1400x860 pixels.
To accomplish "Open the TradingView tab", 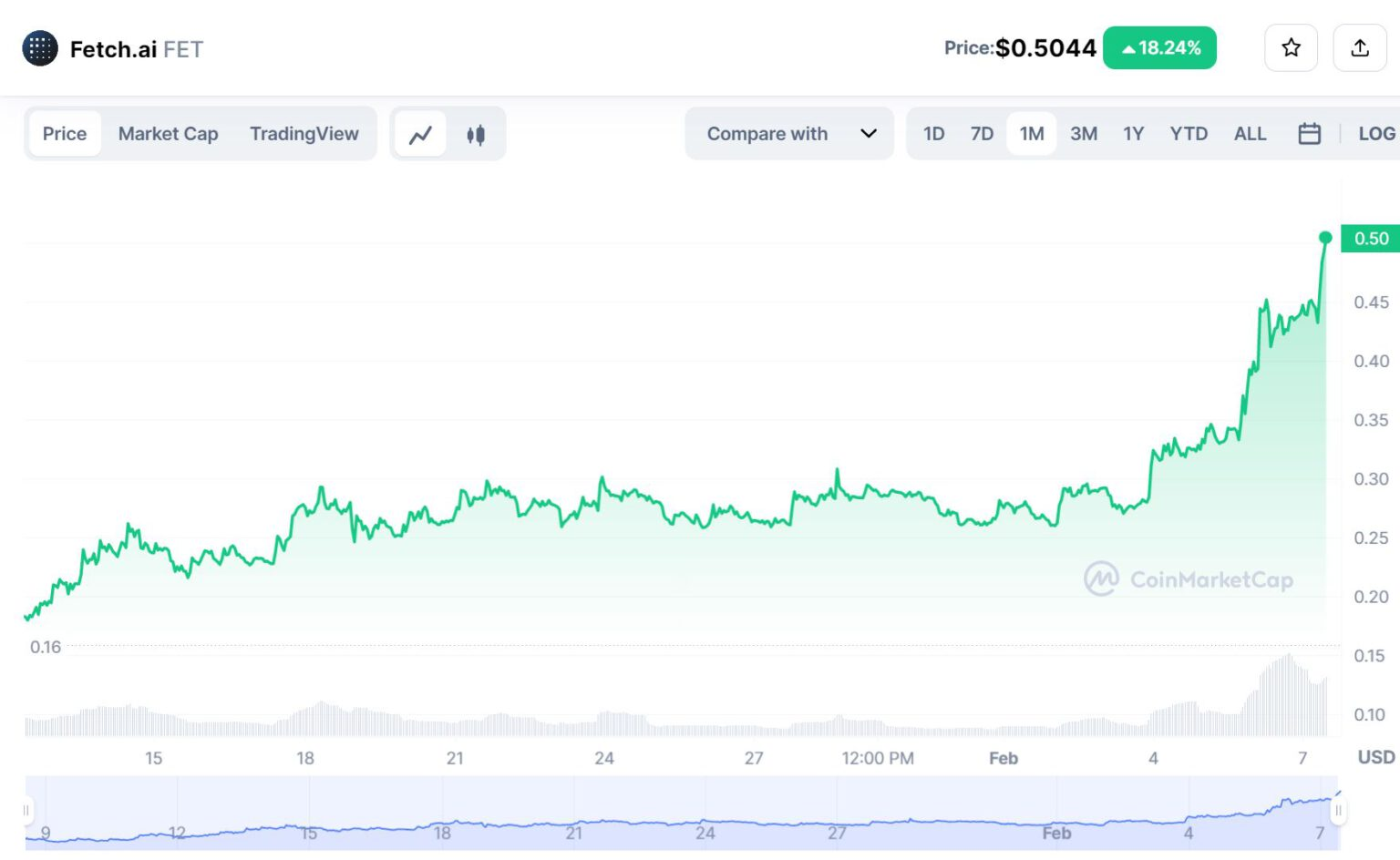I will click(304, 134).
